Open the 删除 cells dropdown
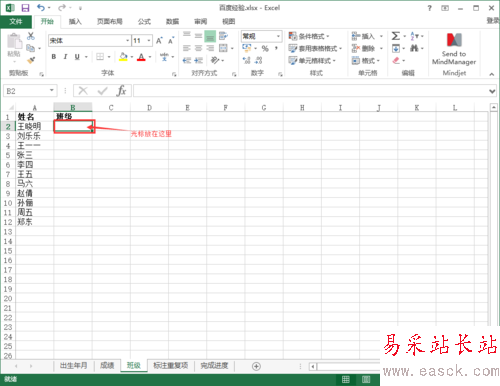500x386 pixels. pyautogui.click(x=367, y=49)
